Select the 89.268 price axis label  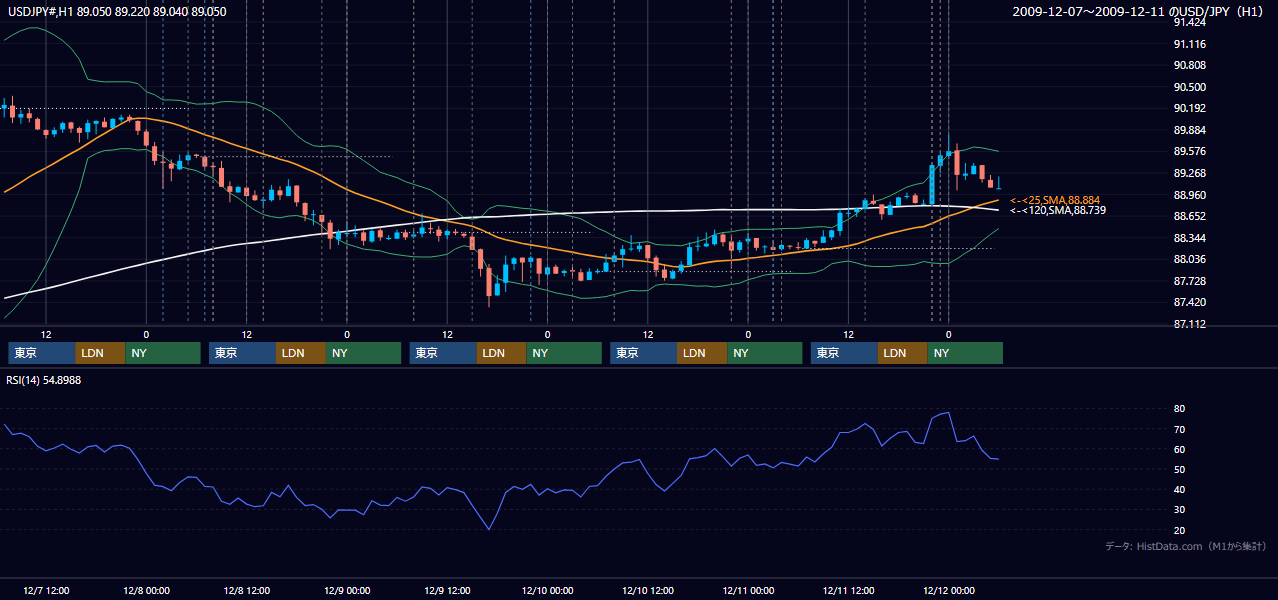coord(1191,173)
